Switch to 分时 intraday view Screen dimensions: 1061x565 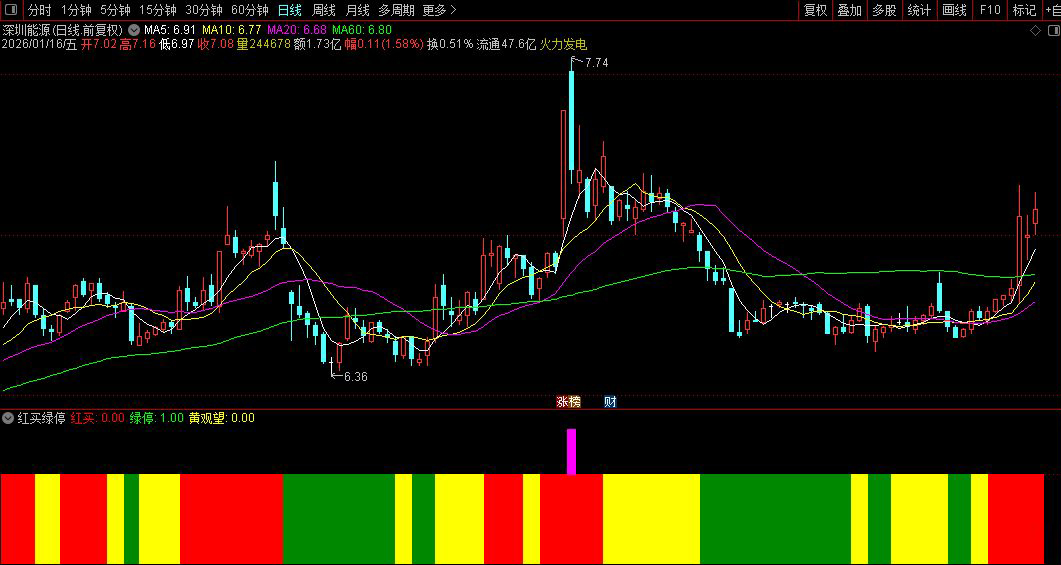click(39, 9)
